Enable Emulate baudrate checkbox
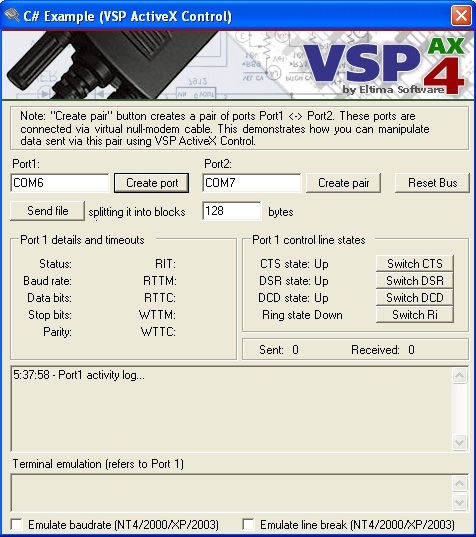Image resolution: width=476 pixels, height=537 pixels. 16,524
